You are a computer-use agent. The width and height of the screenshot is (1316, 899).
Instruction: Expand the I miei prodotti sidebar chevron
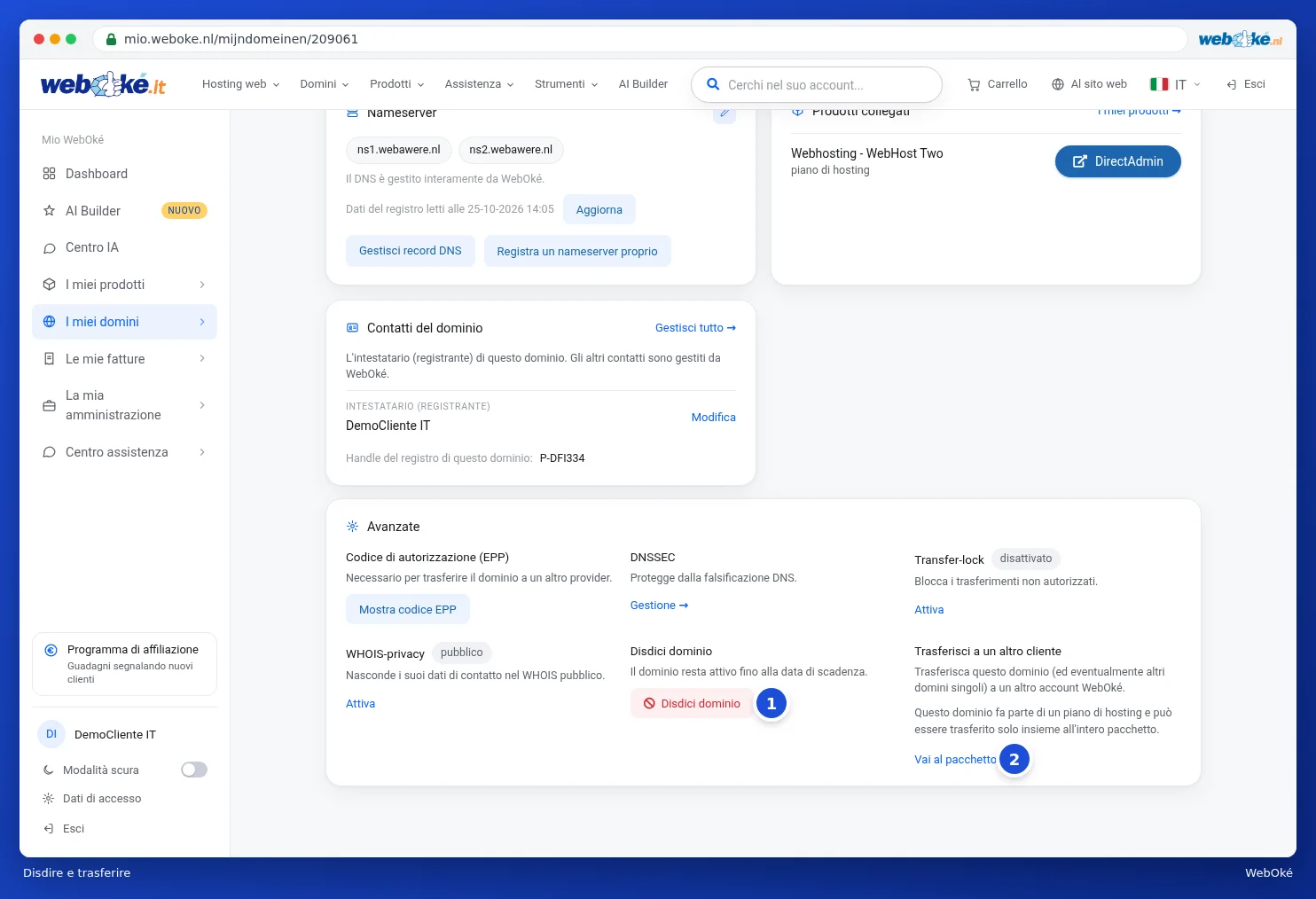tap(202, 285)
